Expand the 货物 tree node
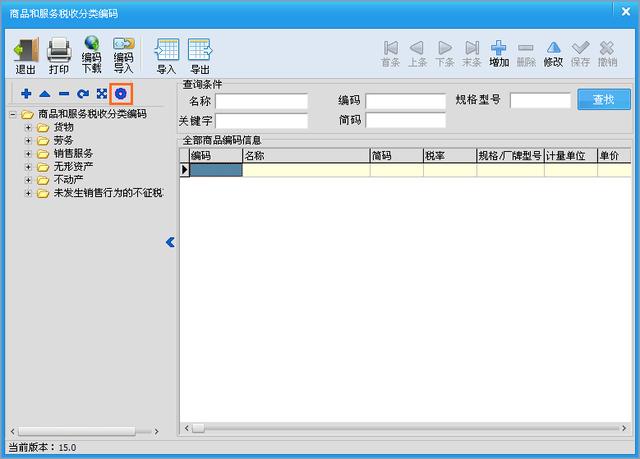 point(28,127)
